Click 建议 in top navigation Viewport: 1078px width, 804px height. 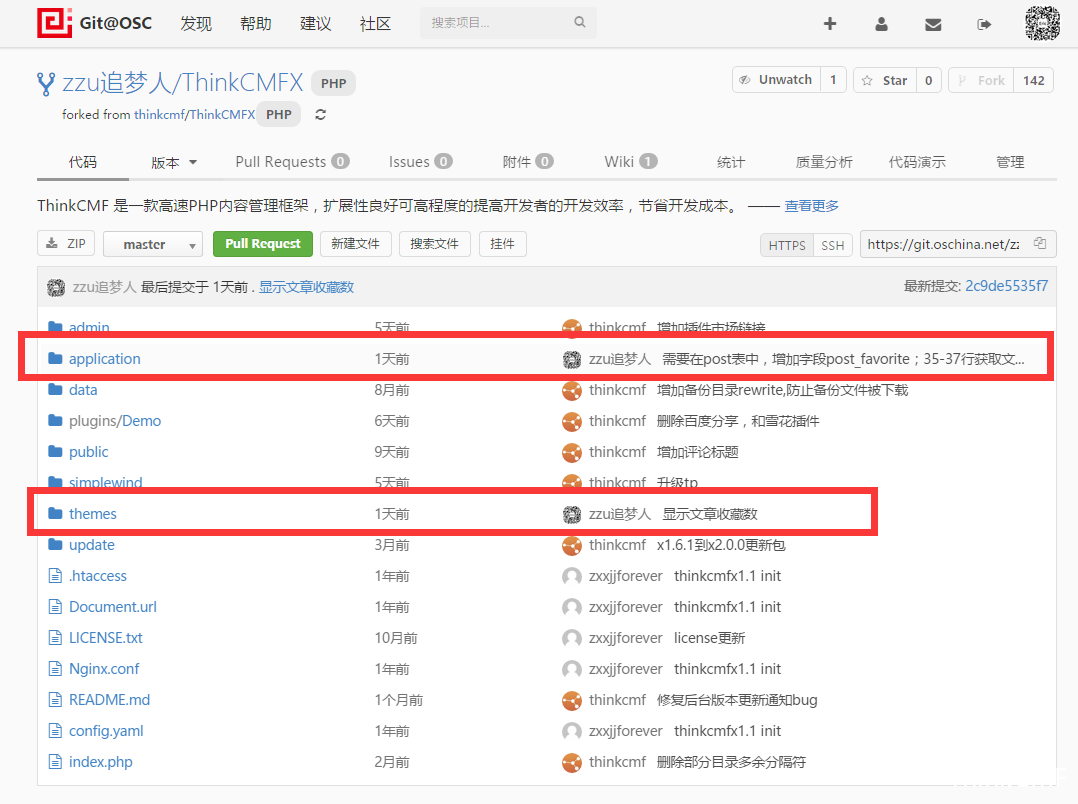pos(316,23)
